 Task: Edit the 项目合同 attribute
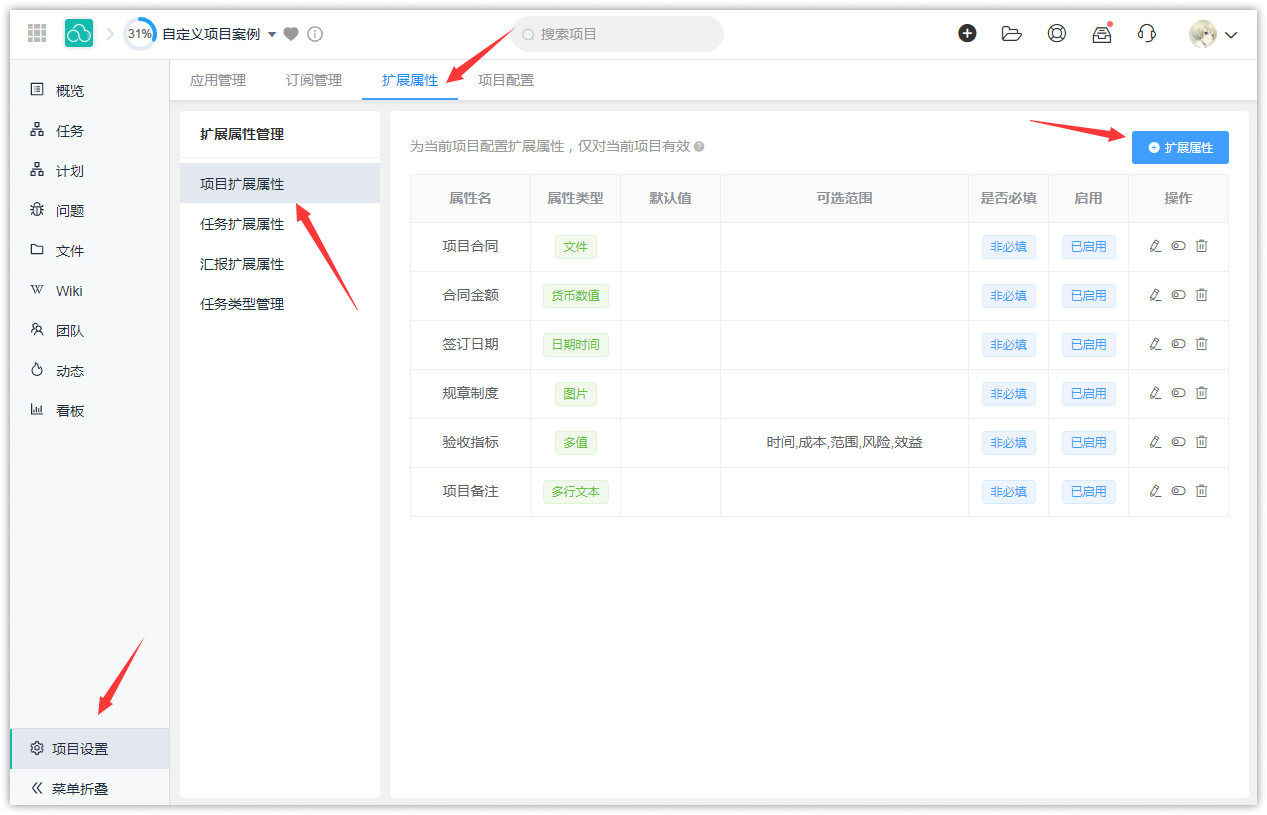(1155, 246)
